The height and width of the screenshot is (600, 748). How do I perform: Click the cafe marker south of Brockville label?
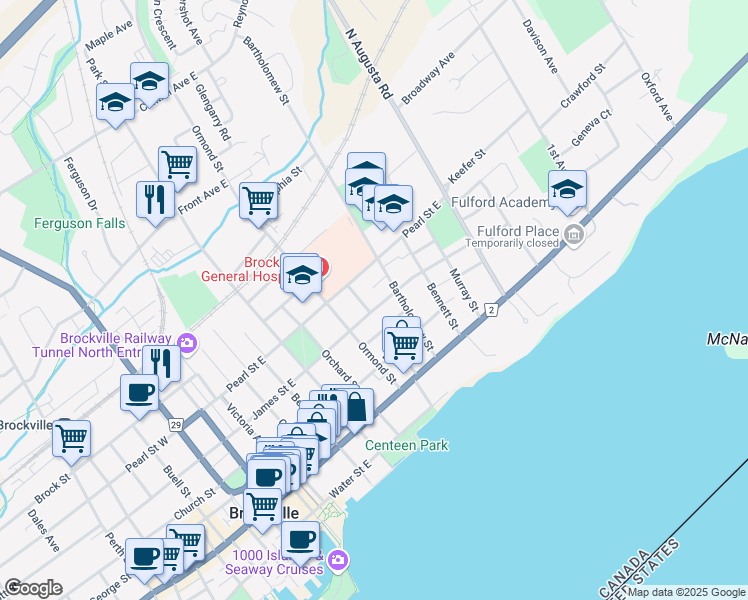(300, 542)
